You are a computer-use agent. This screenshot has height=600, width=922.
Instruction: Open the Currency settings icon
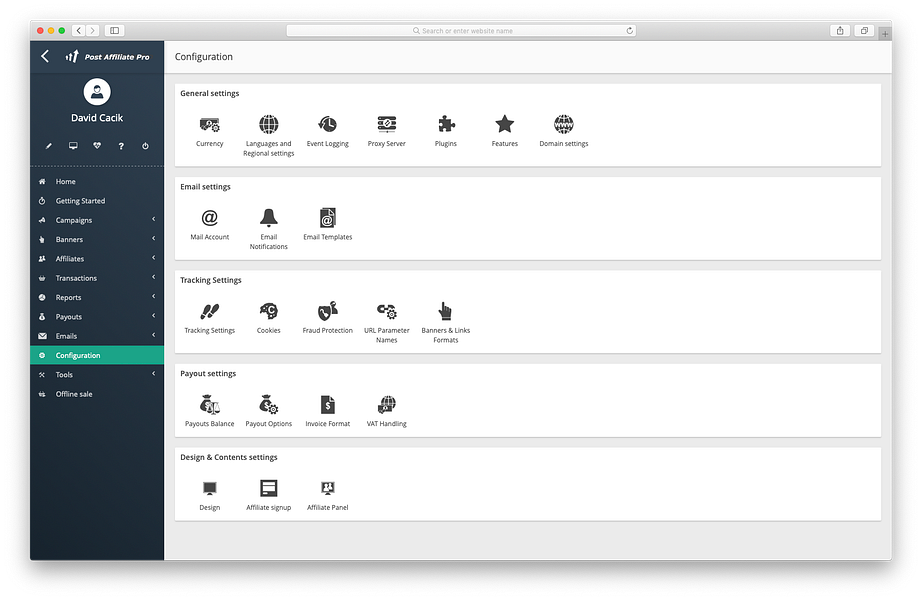[209, 125]
